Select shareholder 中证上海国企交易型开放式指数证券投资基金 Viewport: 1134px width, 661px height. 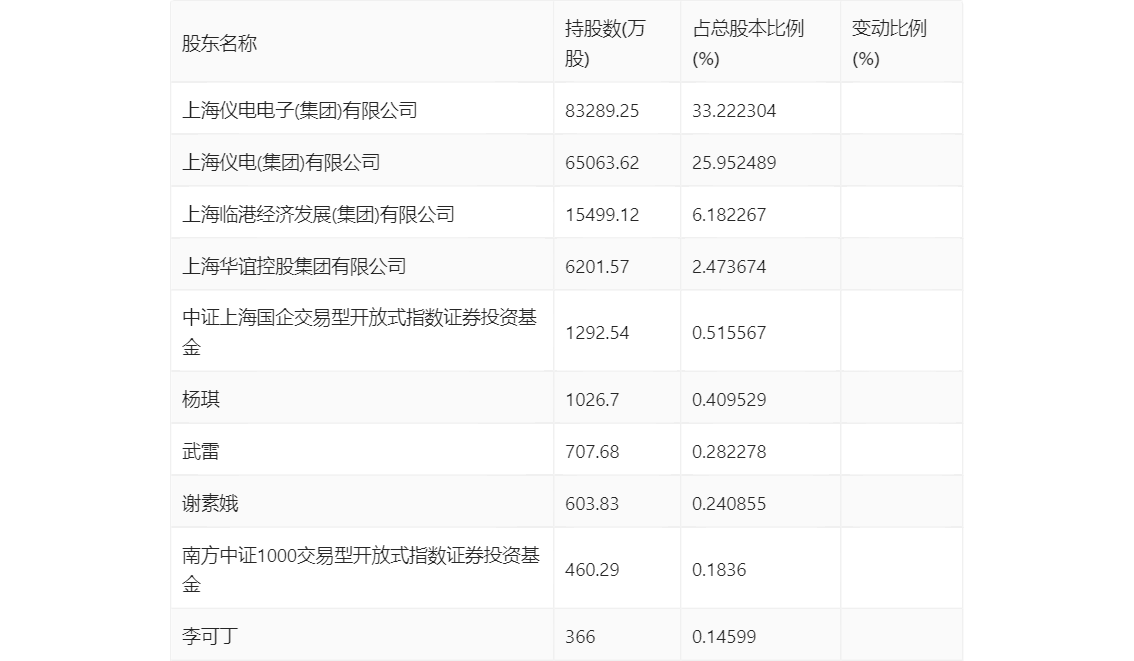pyautogui.click(x=359, y=332)
